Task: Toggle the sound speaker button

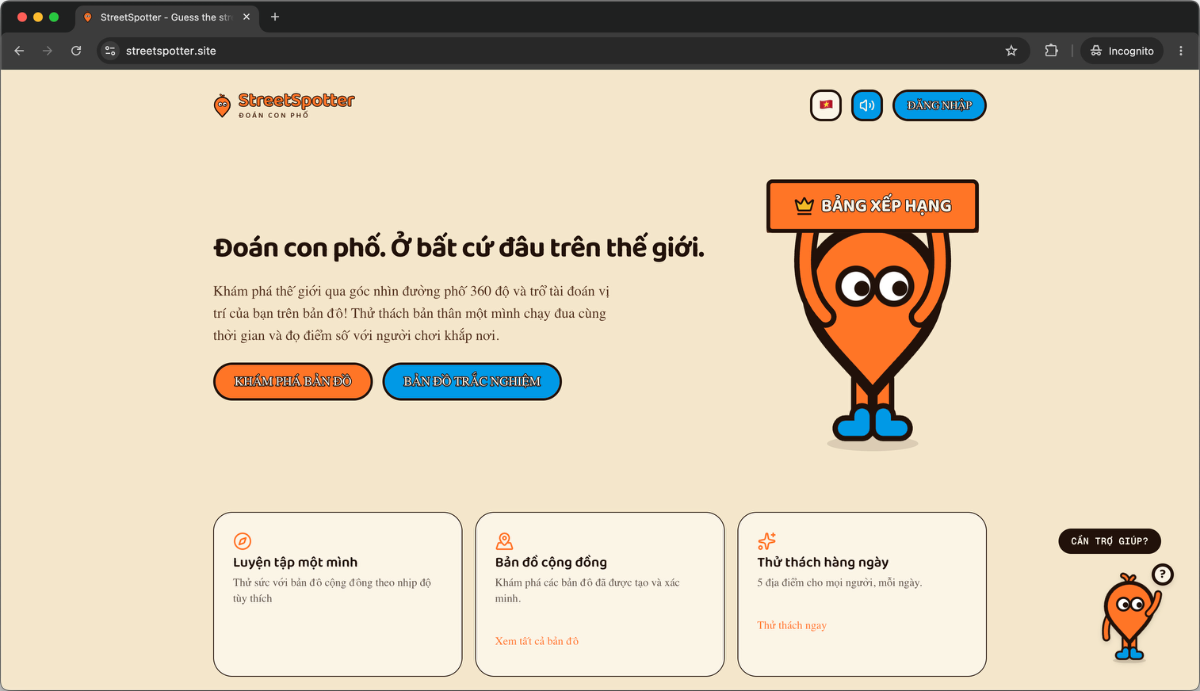Action: pyautogui.click(x=867, y=105)
